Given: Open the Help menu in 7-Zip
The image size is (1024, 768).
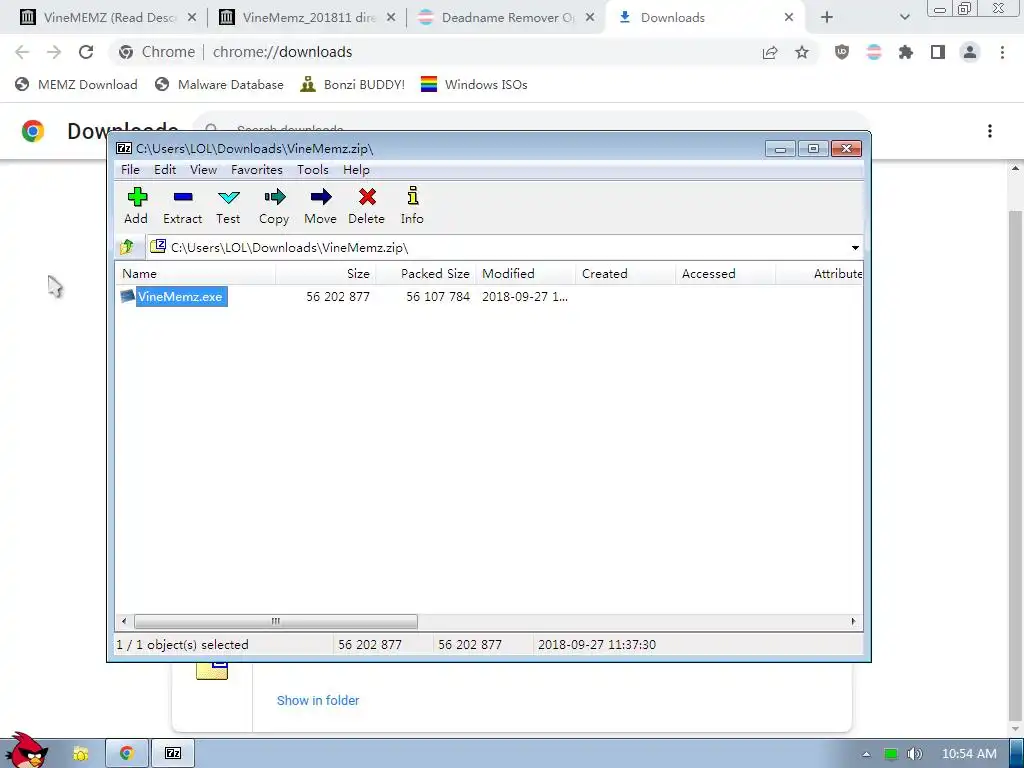Looking at the screenshot, I should coord(357,170).
